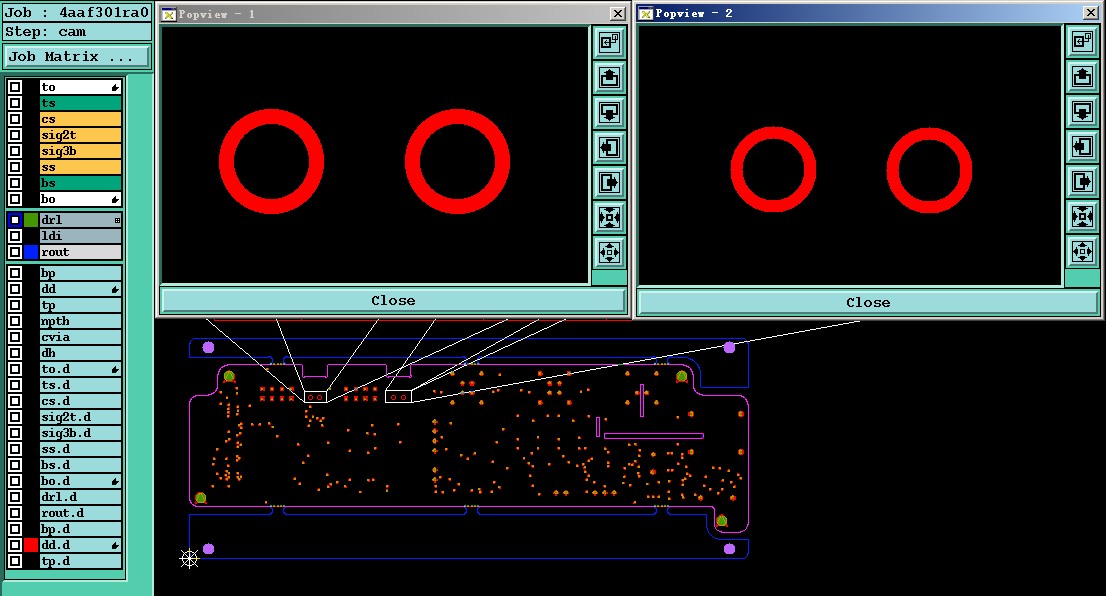This screenshot has height=596, width=1106.
Task: Click the 'Job : 4aaf301ra0' label
Action: (77, 13)
